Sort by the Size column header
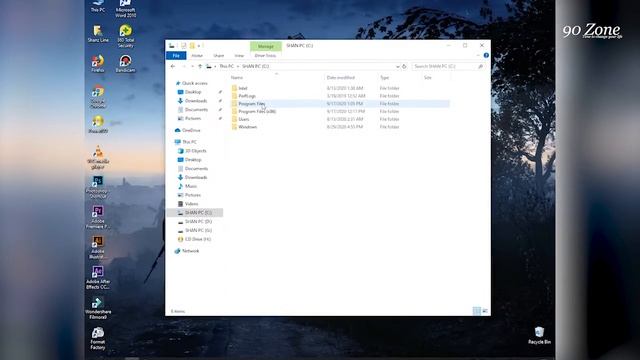The height and width of the screenshot is (360, 640). coord(427,78)
